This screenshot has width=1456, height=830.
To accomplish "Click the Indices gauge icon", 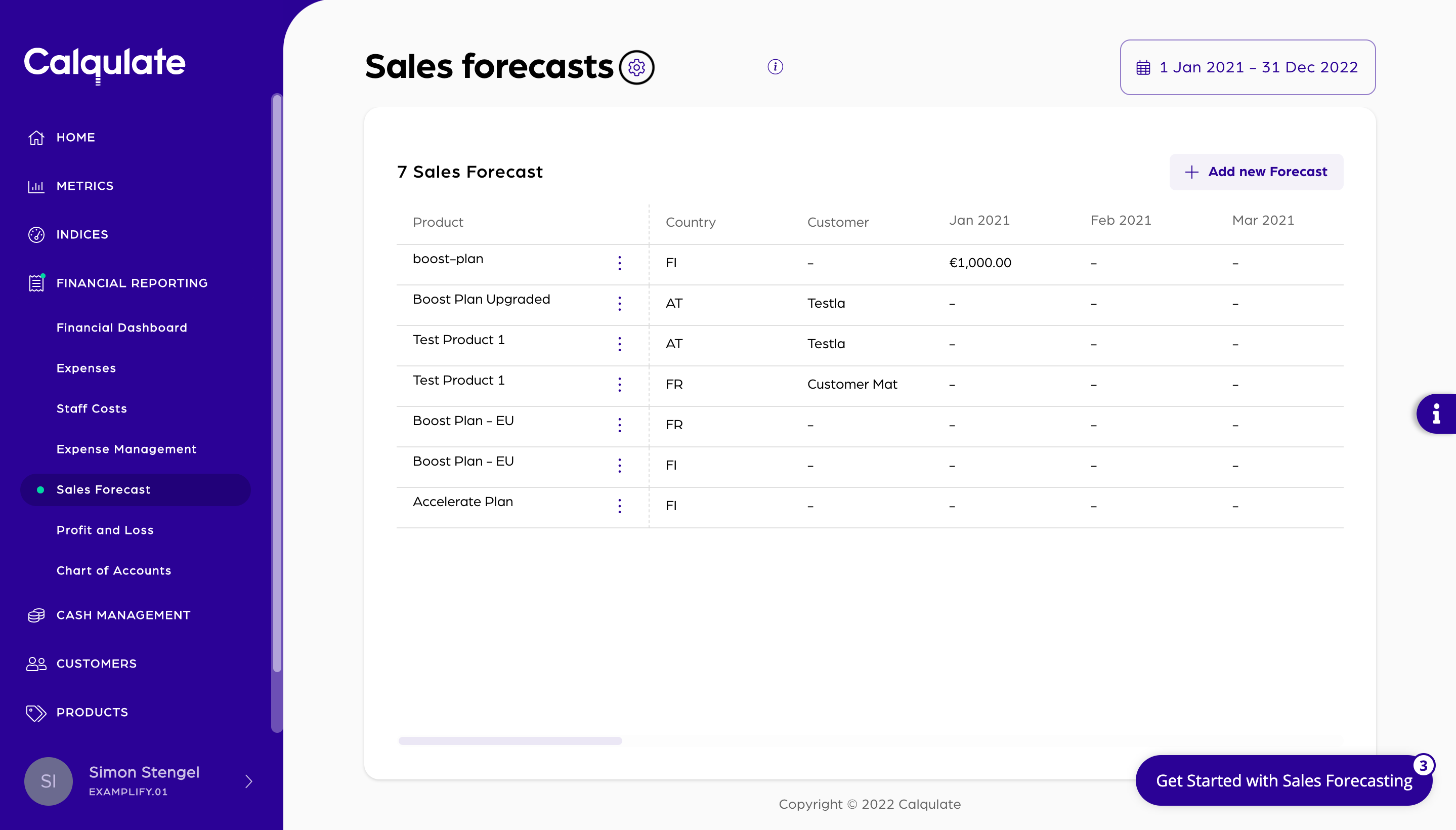I will 36,234.
